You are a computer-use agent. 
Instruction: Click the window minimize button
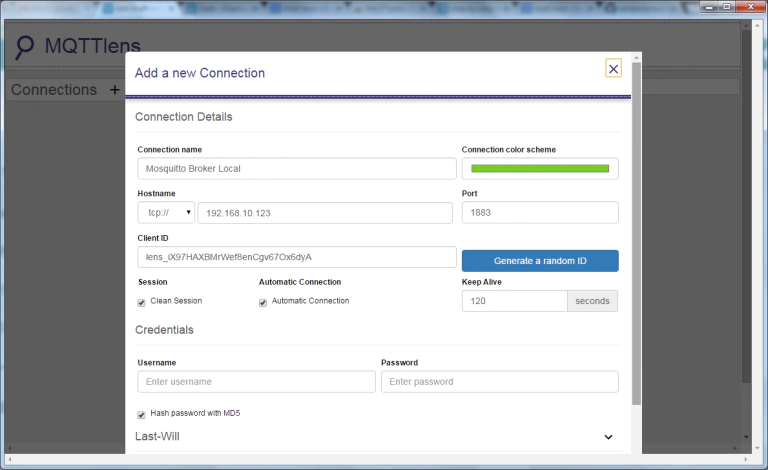tap(709, 7)
